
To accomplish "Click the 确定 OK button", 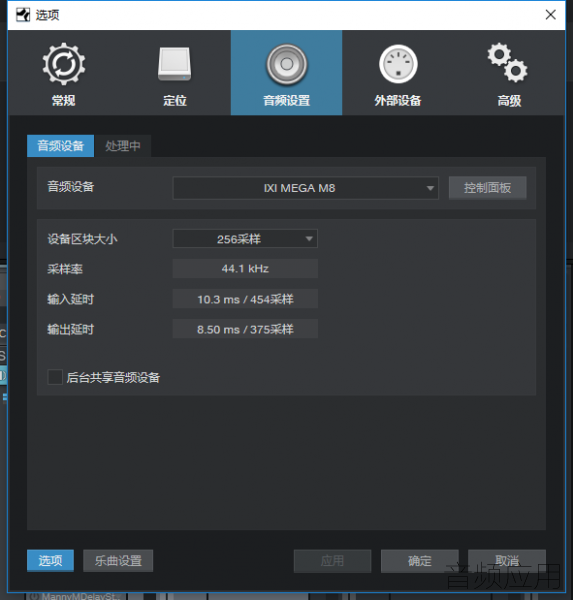I will 420,561.
